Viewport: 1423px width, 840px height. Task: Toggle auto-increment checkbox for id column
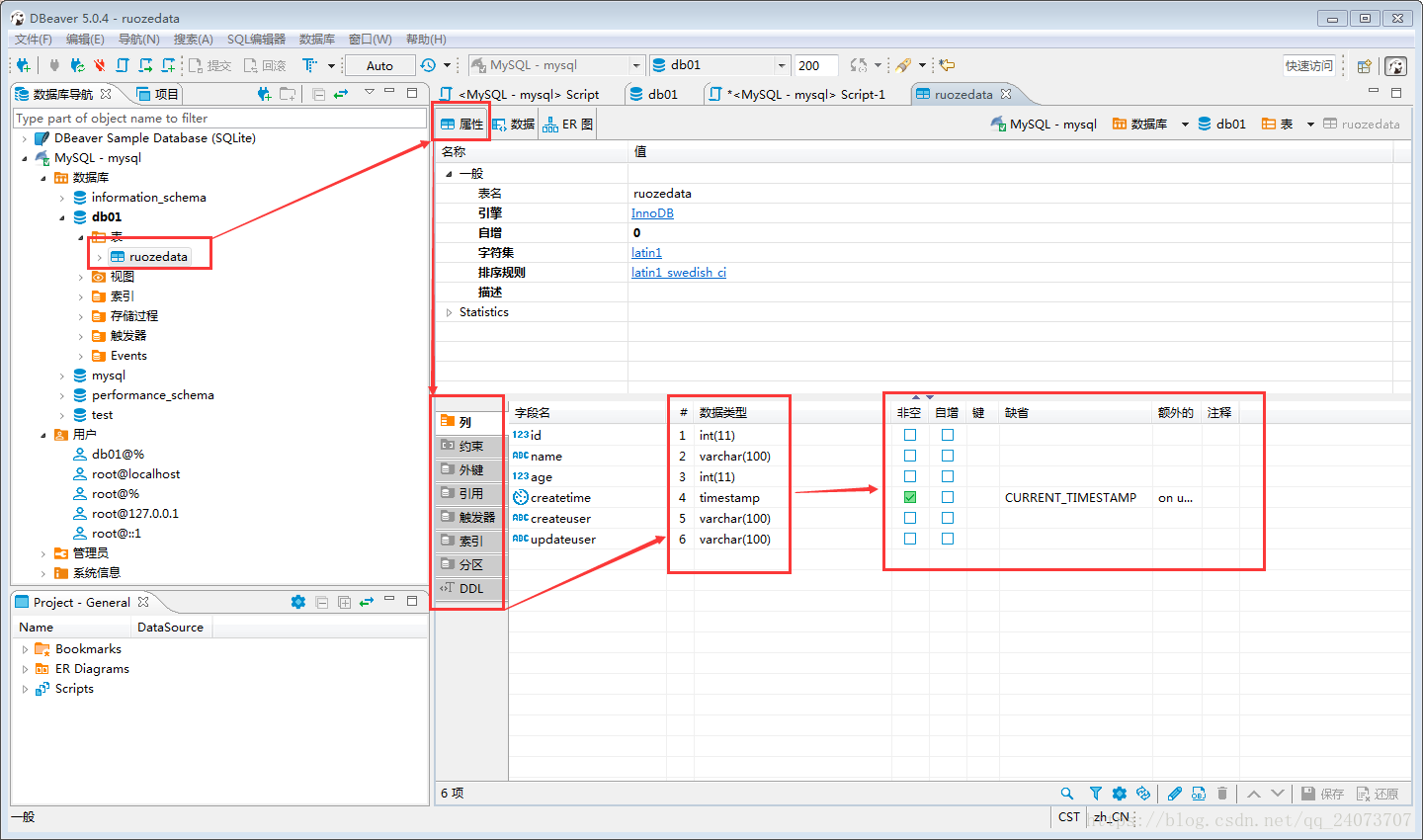tap(948, 435)
